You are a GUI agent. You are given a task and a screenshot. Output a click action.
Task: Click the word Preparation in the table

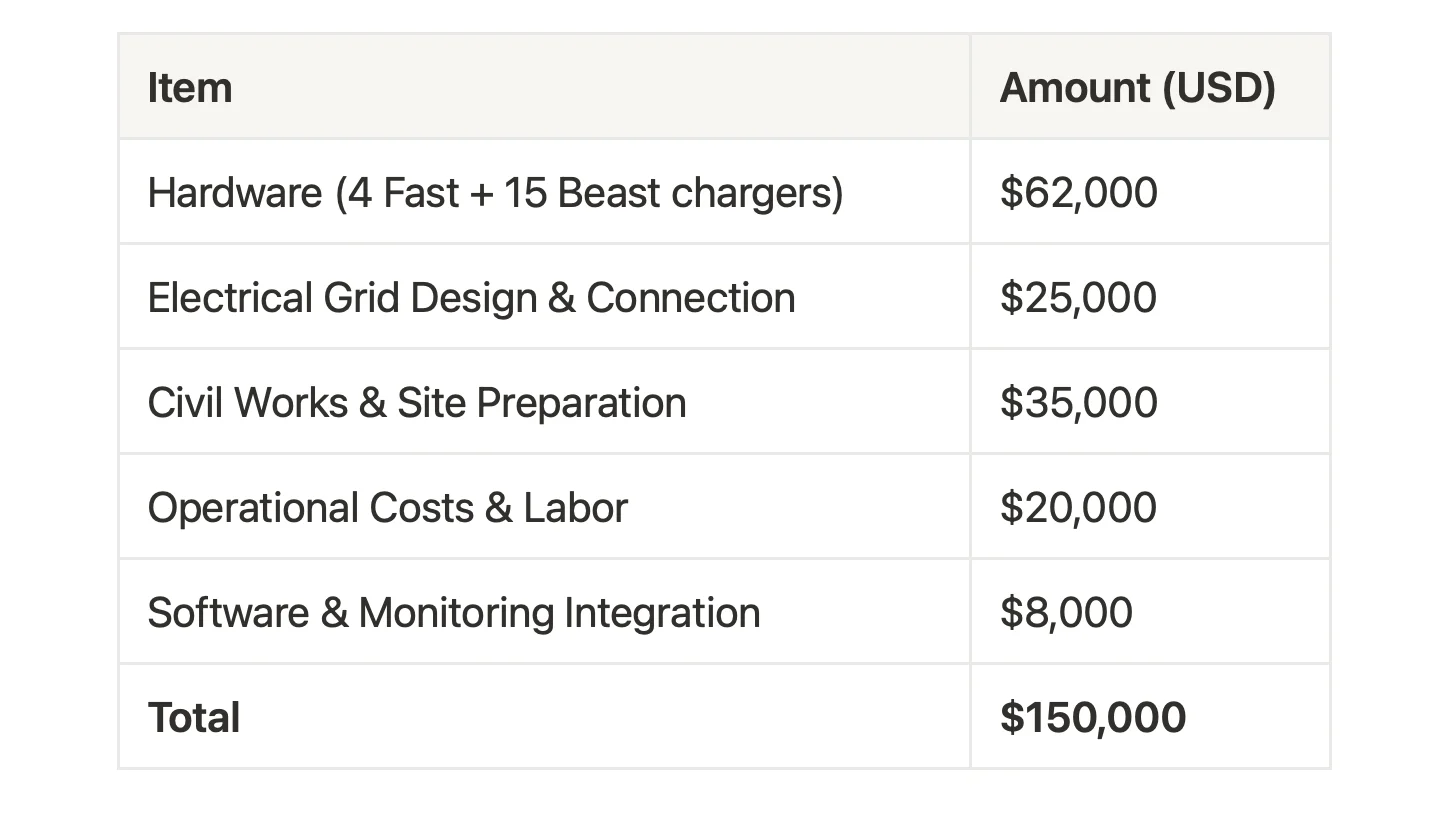581,403
